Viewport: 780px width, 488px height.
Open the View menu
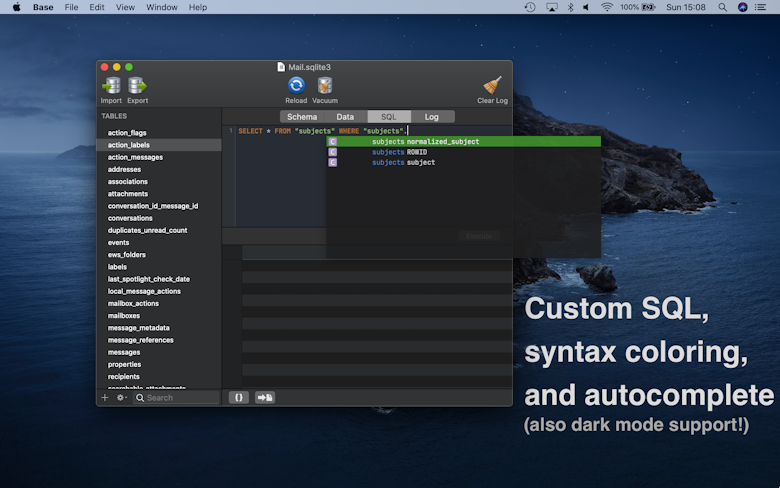(x=125, y=7)
